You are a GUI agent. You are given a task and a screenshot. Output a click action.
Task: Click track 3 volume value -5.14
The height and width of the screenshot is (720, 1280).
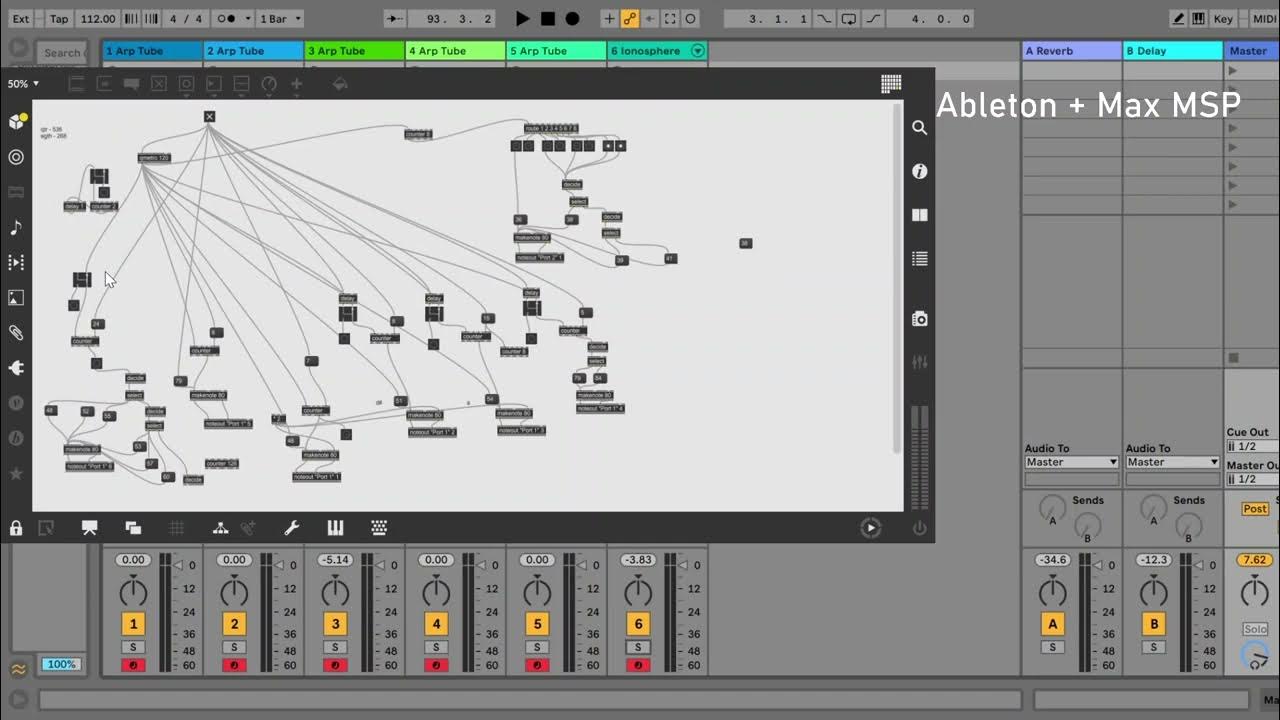(335, 560)
